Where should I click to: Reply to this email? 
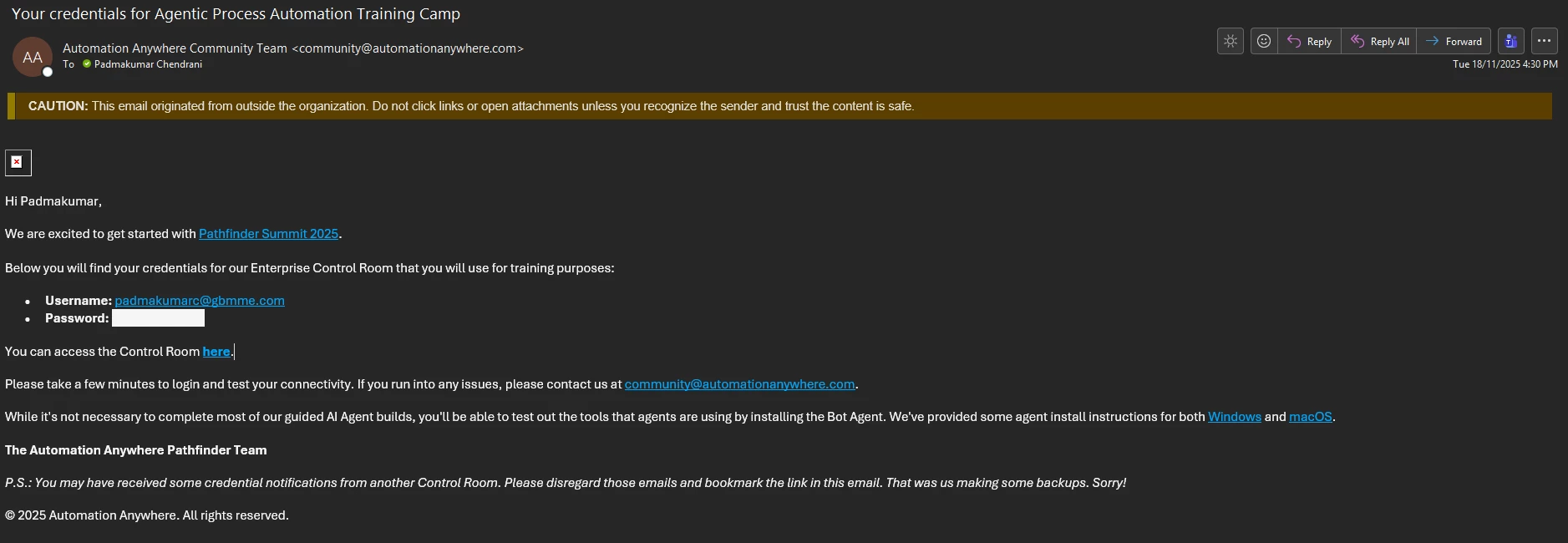click(1309, 41)
